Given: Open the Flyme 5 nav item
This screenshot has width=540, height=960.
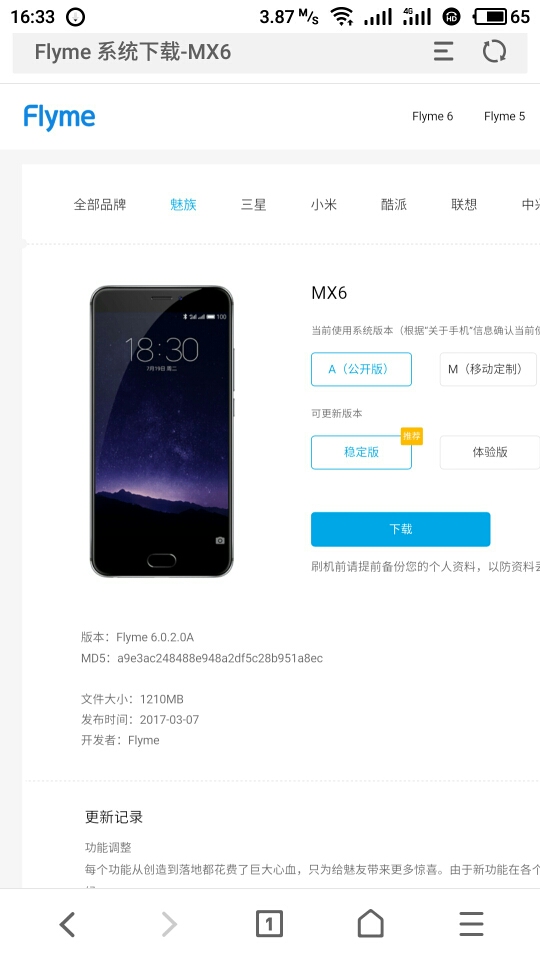Looking at the screenshot, I should click(504, 116).
